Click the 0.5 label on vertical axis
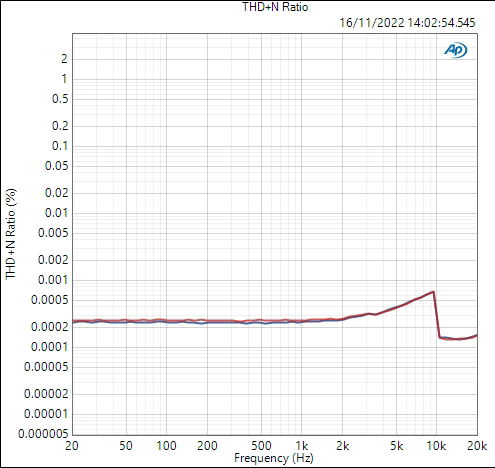495x468 pixels. [x=60, y=99]
